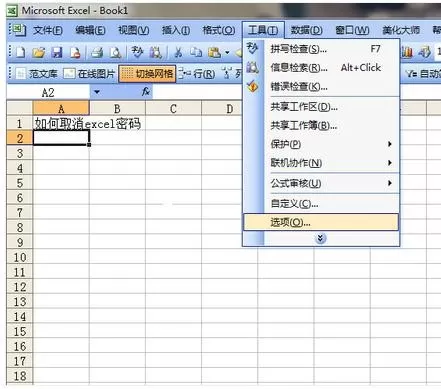Open the 格式(O) menu
Image resolution: width=441 pixels, height=389 pixels.
[219, 30]
